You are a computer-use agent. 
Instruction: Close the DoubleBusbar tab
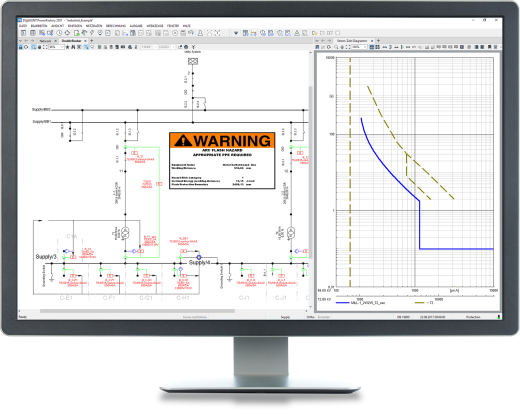[85, 41]
